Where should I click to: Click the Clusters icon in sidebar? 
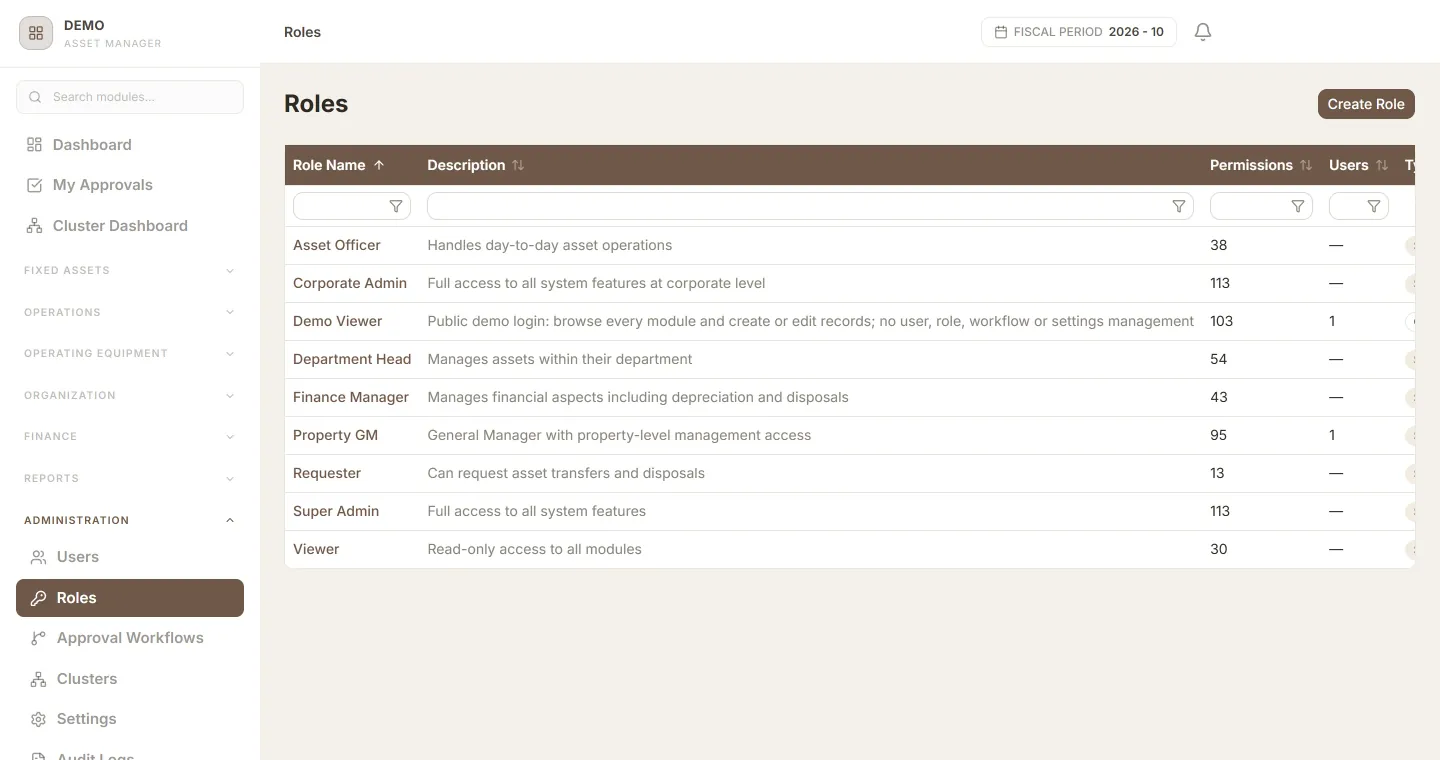39,679
